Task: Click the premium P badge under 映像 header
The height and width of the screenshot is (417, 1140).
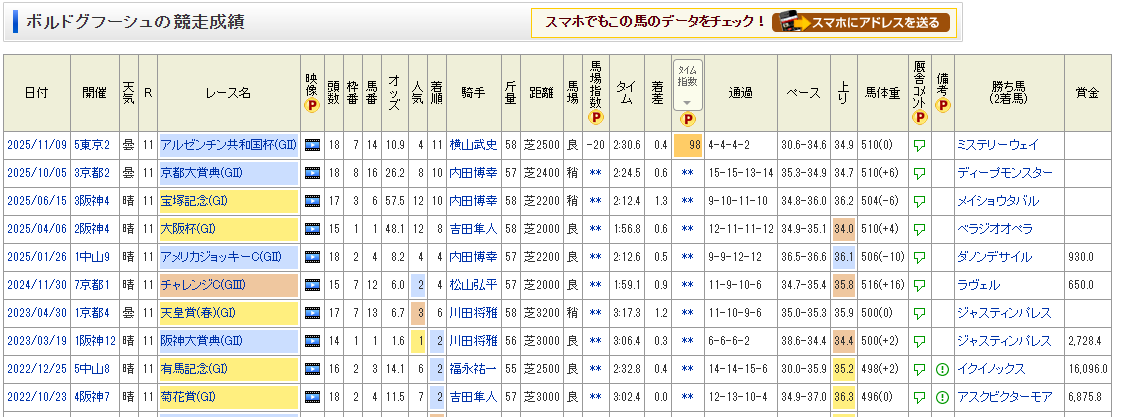Action: tap(312, 104)
